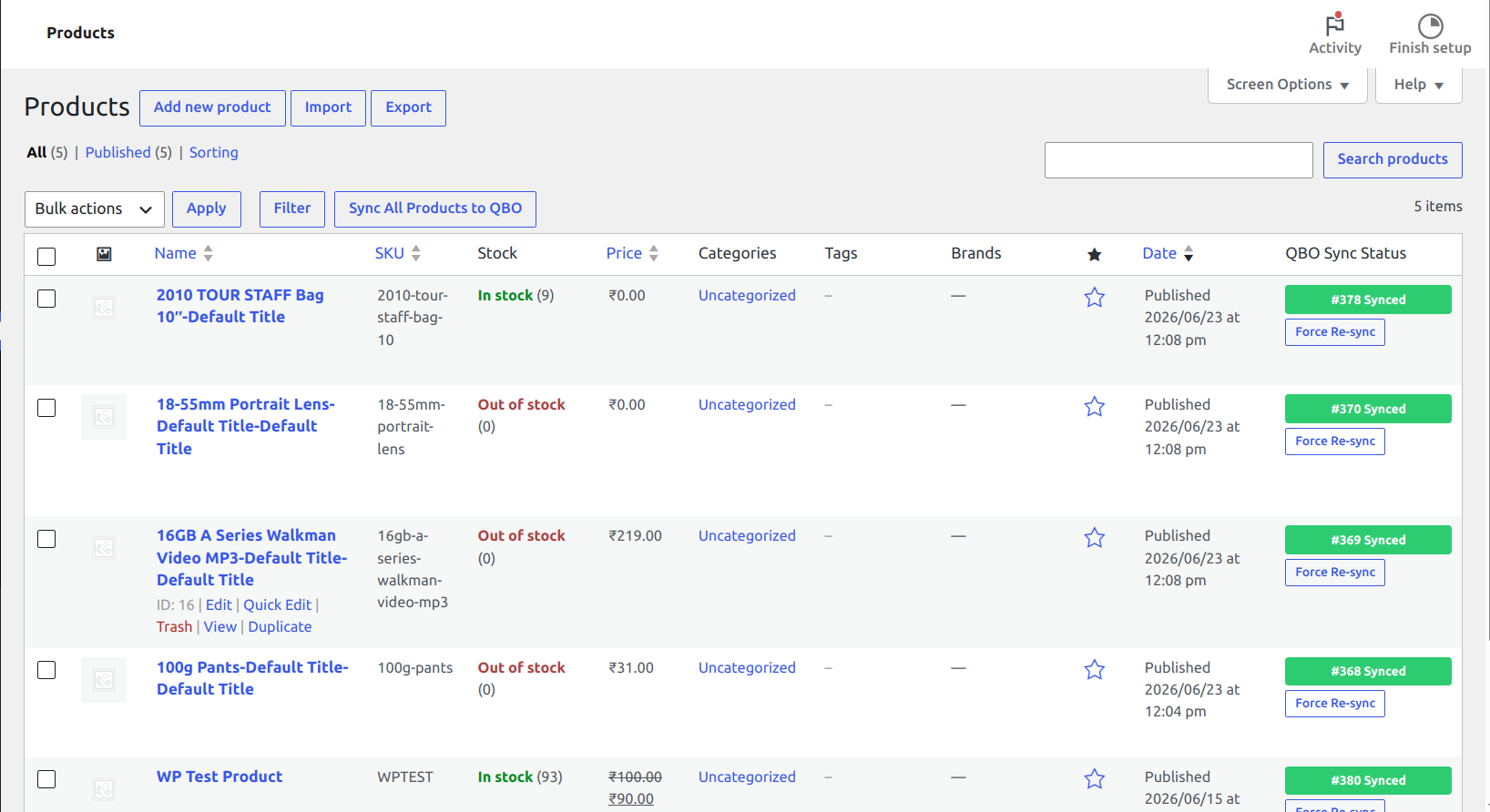Duplicate the 16GB A Series Walkman product
The height and width of the screenshot is (812, 1490).
[280, 626]
